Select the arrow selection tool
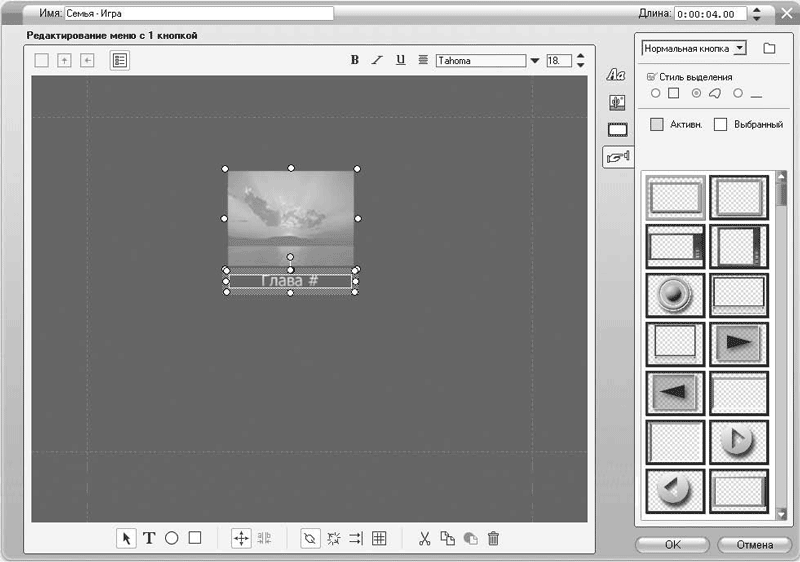 tap(126, 538)
